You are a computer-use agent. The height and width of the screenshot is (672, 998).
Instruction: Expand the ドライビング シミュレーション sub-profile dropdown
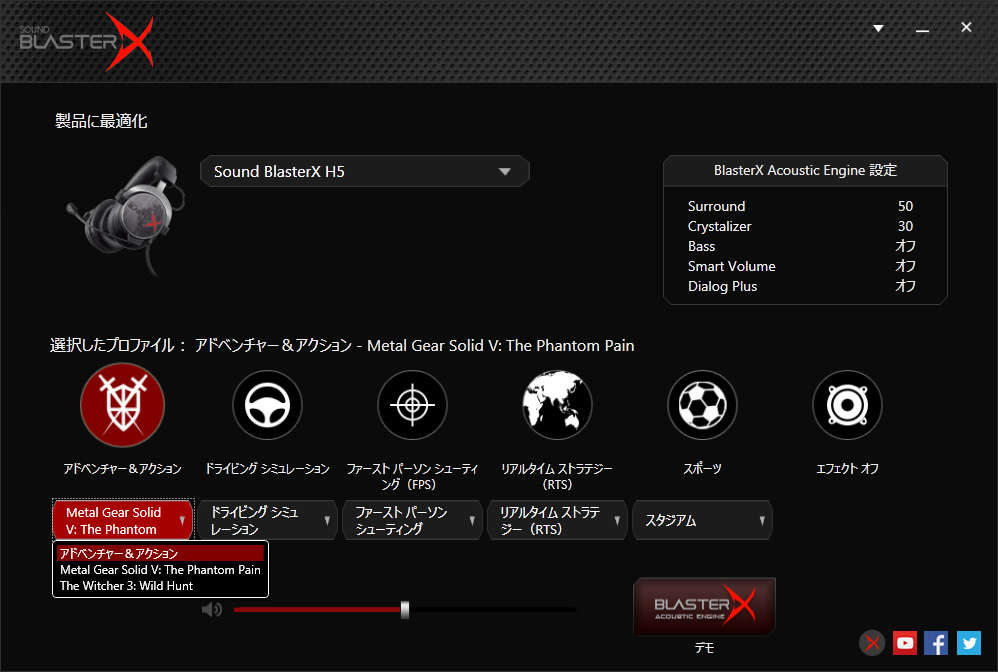pyautogui.click(x=267, y=521)
